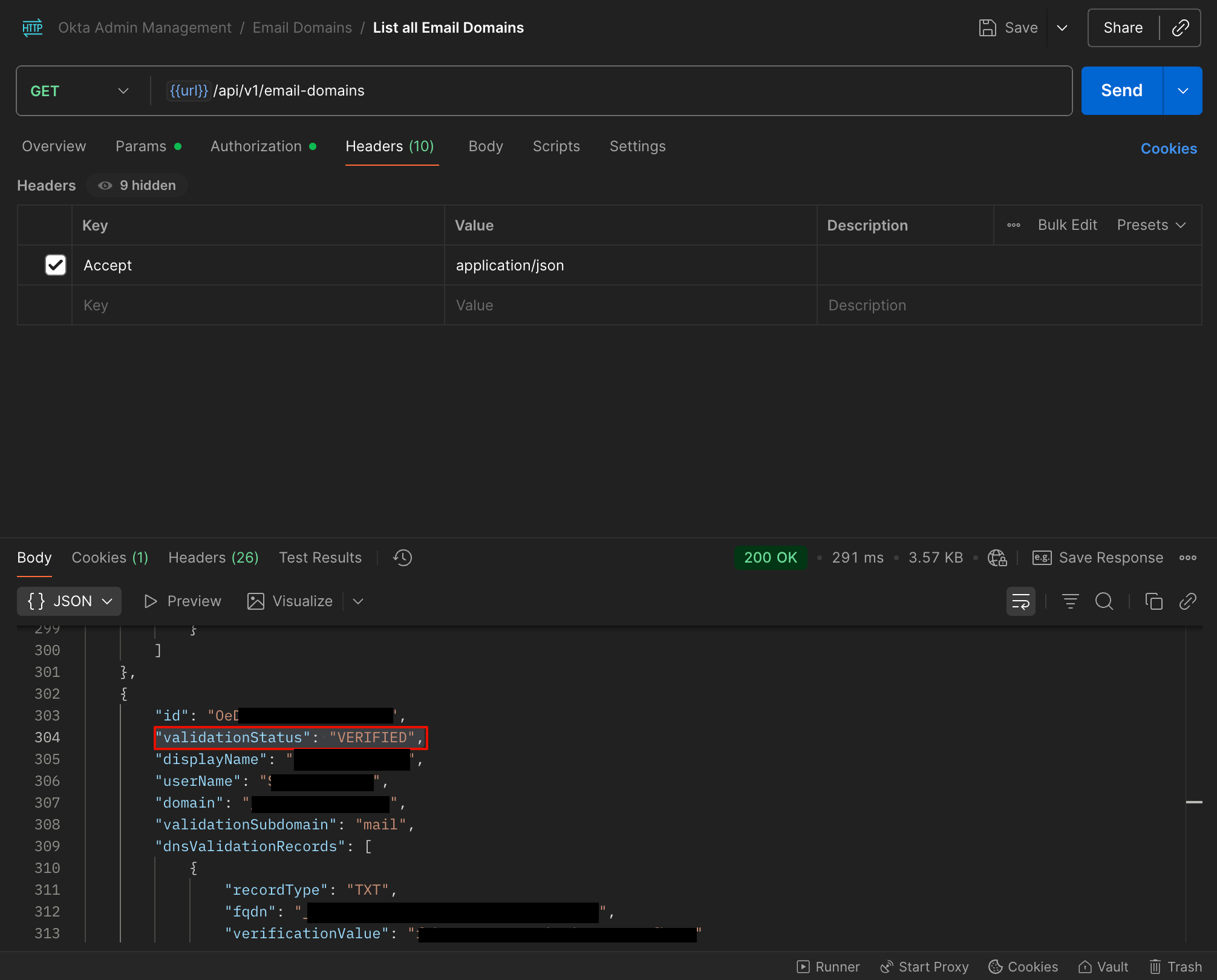Click the filter response icon
1217x980 pixels.
click(x=1070, y=601)
